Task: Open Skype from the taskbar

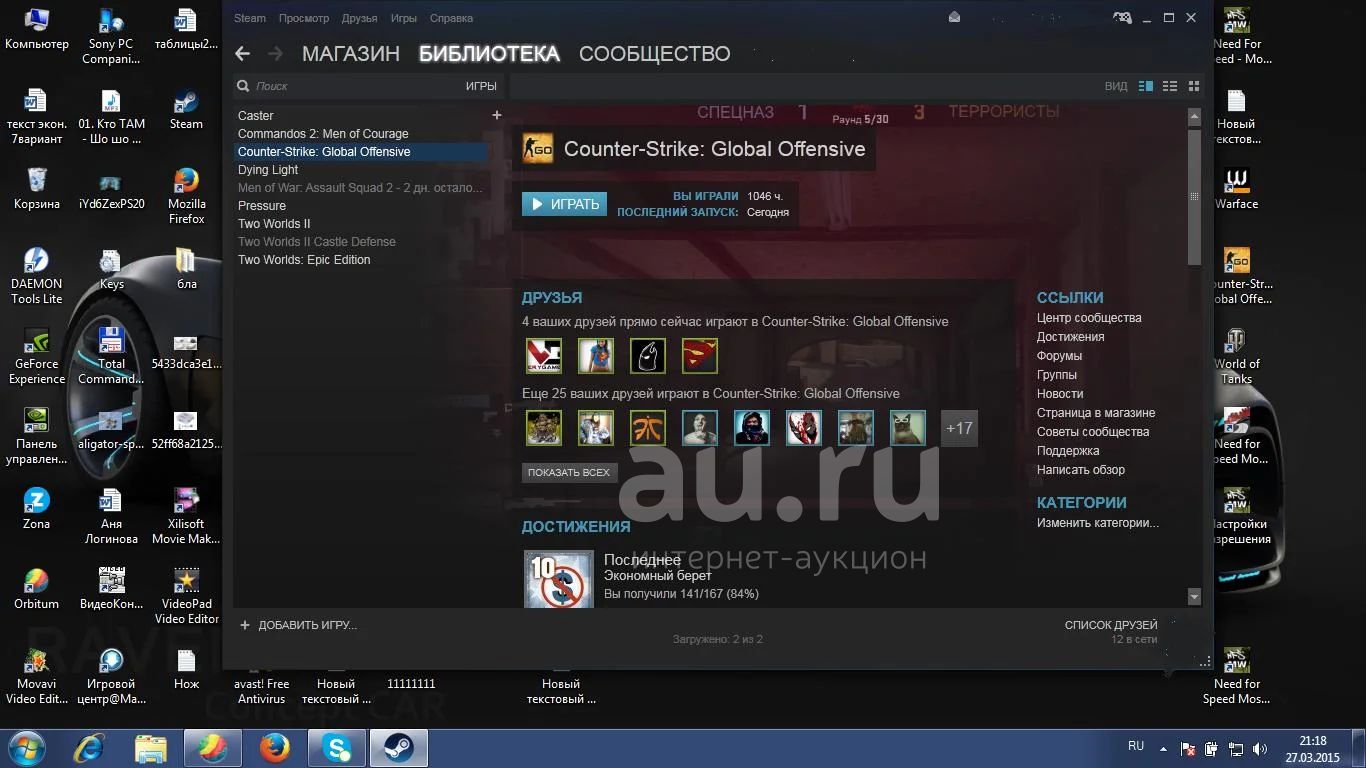Action: [x=337, y=748]
